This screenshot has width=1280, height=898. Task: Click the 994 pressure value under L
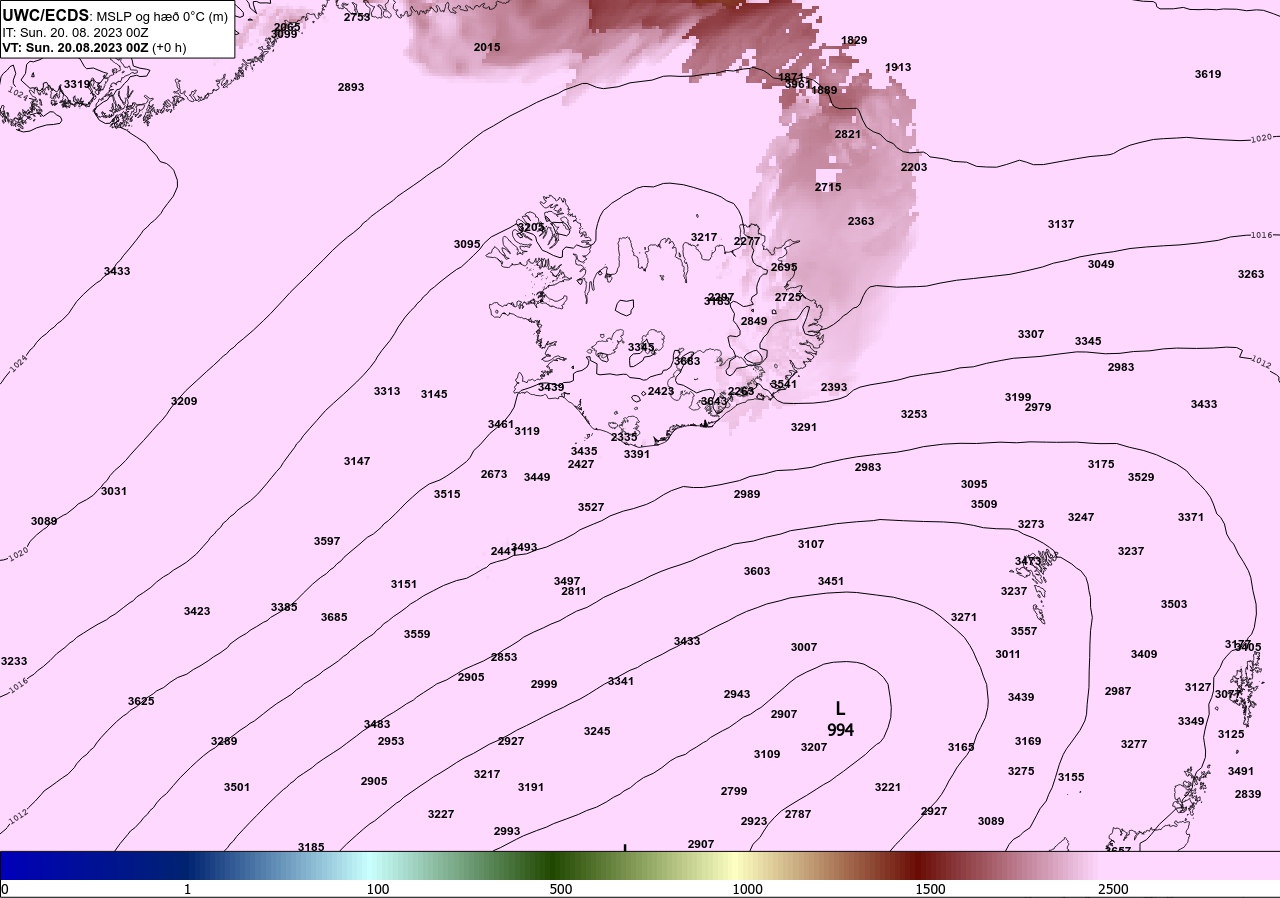[841, 730]
